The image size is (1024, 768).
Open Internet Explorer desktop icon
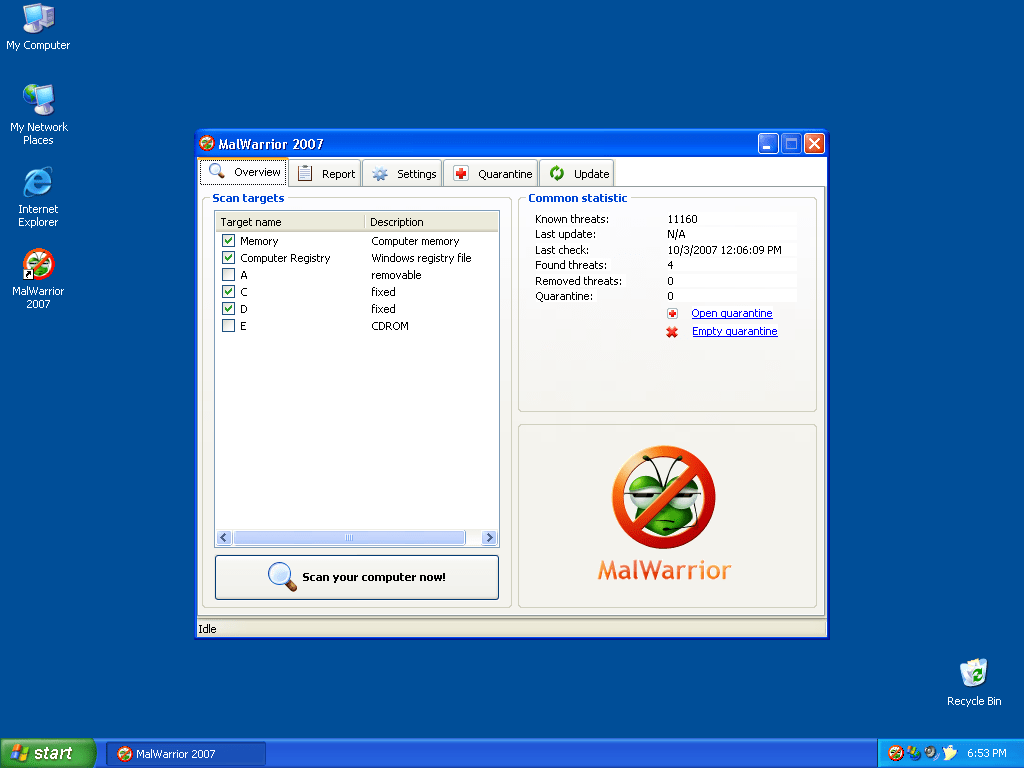click(x=38, y=183)
